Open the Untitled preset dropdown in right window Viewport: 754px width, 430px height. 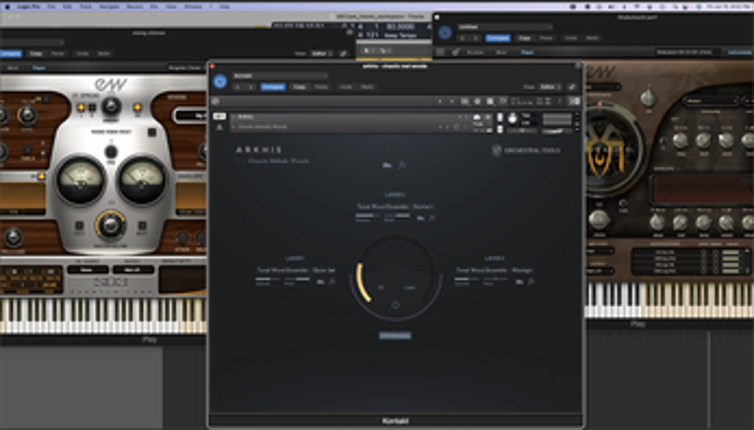click(504, 27)
